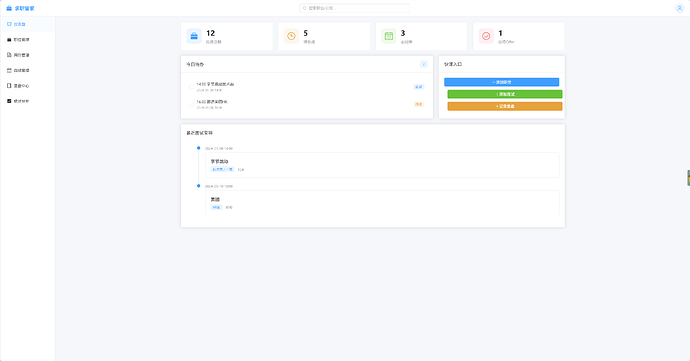690x361 pixels.
Task: Click the orange quick-entry record button
Action: click(x=505, y=106)
